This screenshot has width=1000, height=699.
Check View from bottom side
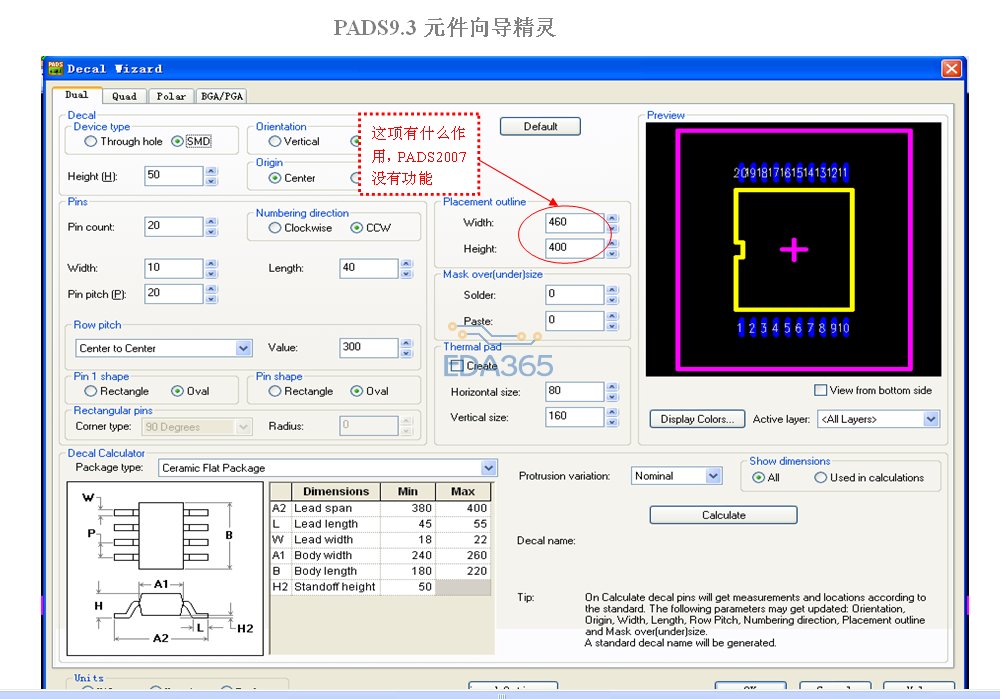tap(821, 390)
